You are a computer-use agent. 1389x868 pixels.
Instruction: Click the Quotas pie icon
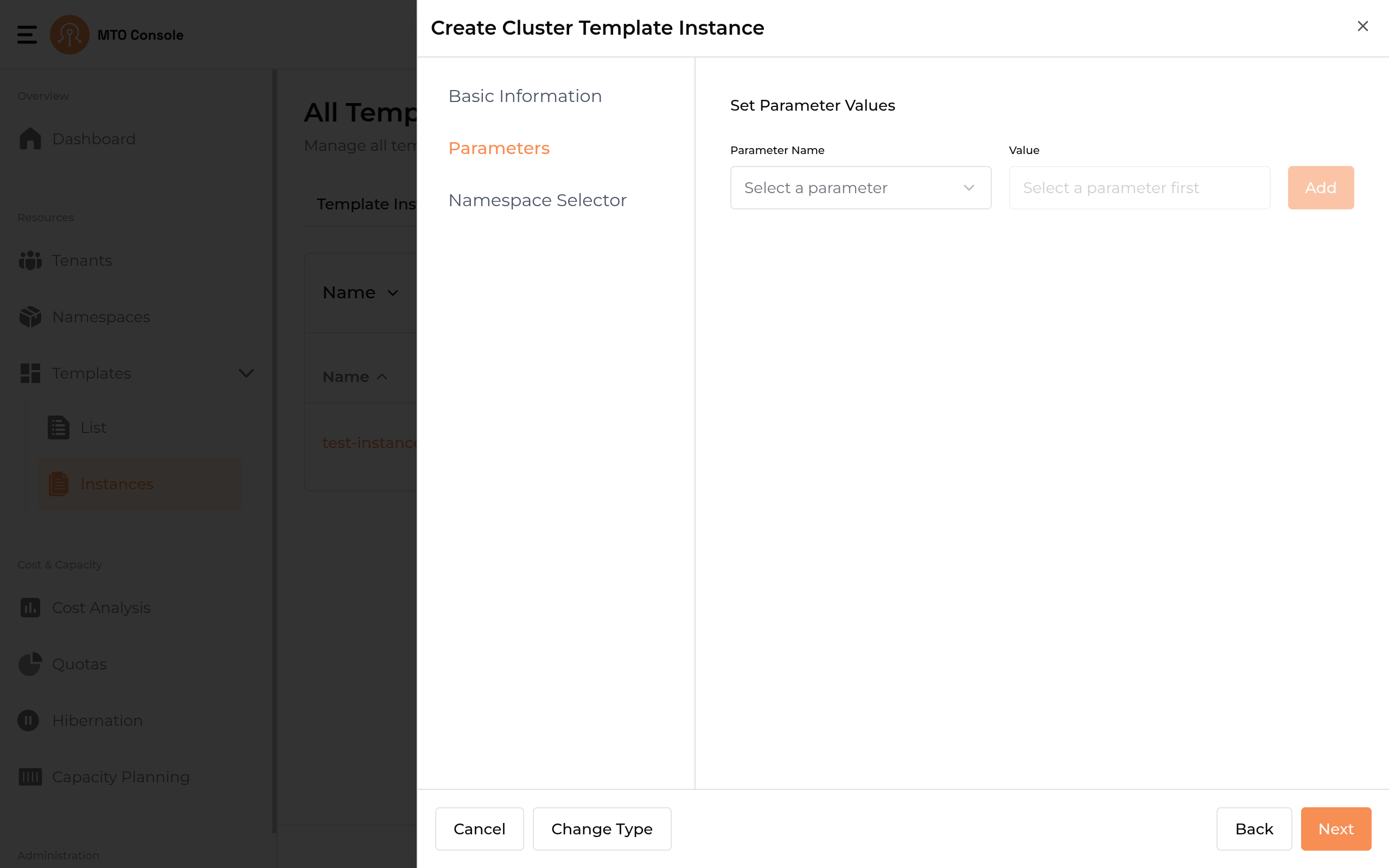30,663
